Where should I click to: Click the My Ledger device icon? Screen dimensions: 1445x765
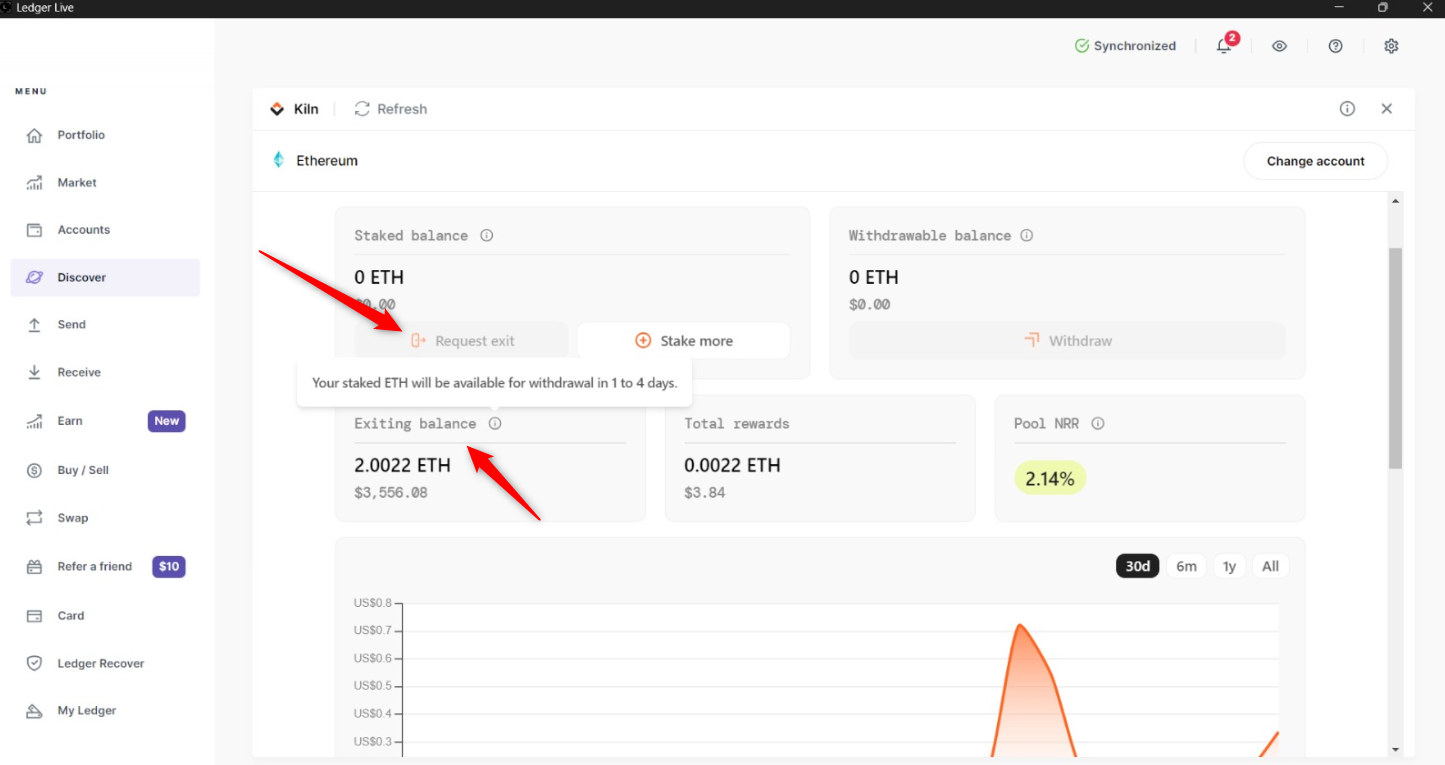[34, 711]
